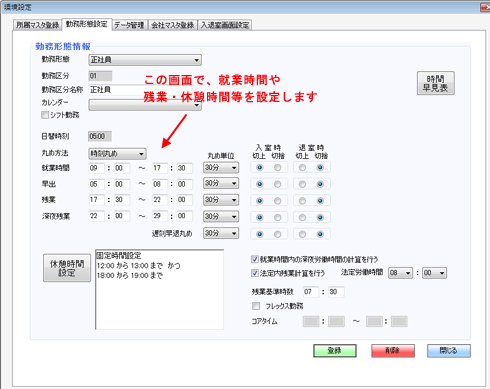Expand the カレンダー dropdown
The image size is (490, 389).
(145, 105)
